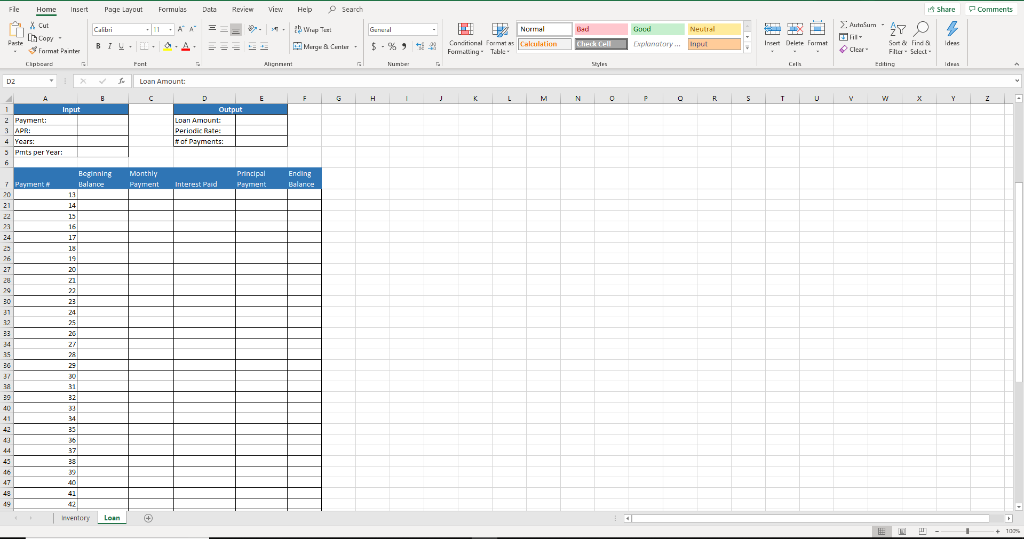
Task: Expand the formula bar
Action: click(1017, 81)
